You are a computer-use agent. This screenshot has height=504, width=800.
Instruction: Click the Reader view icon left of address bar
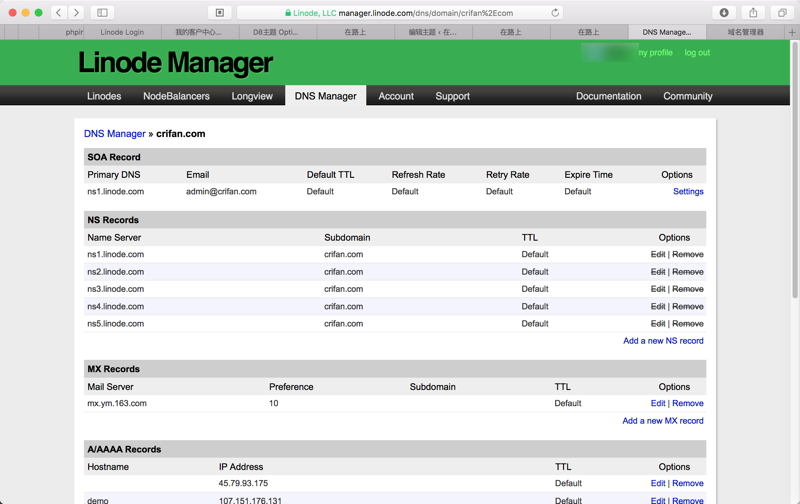coord(220,13)
